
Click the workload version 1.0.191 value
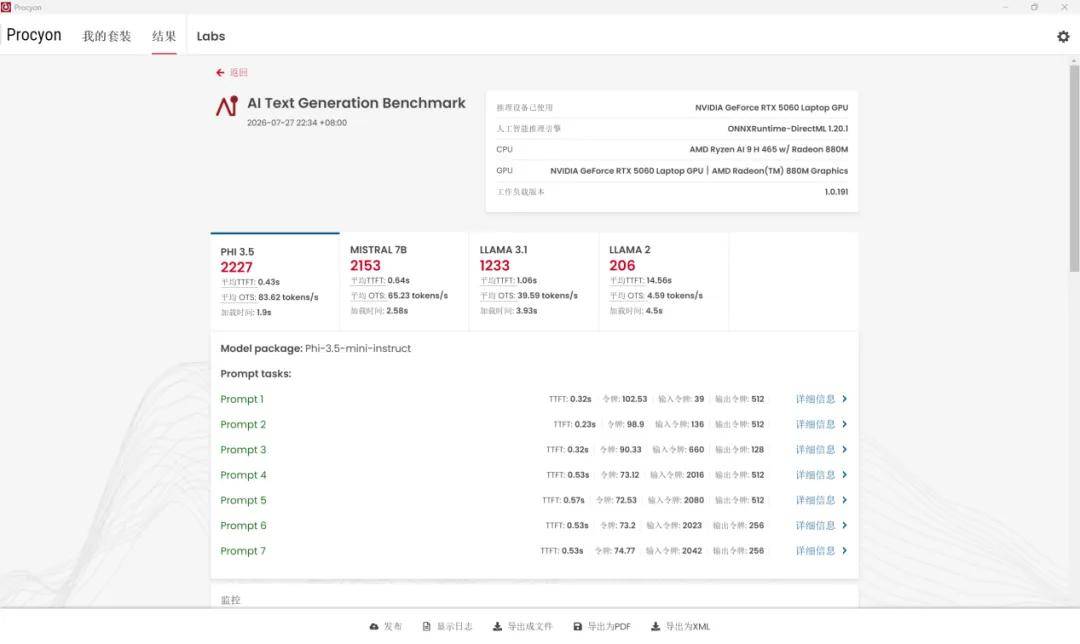[x=836, y=192]
